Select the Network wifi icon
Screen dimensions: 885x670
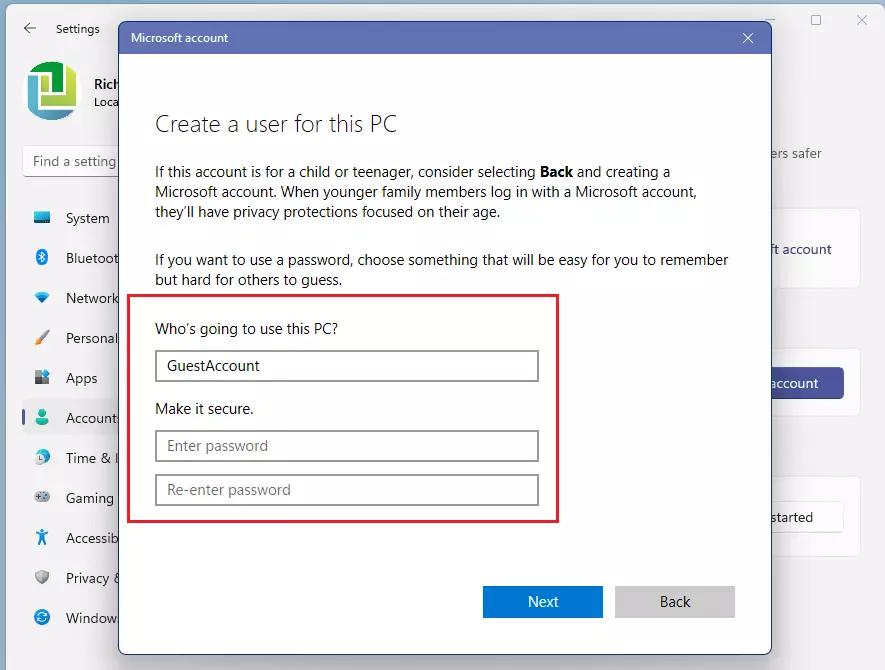42,298
